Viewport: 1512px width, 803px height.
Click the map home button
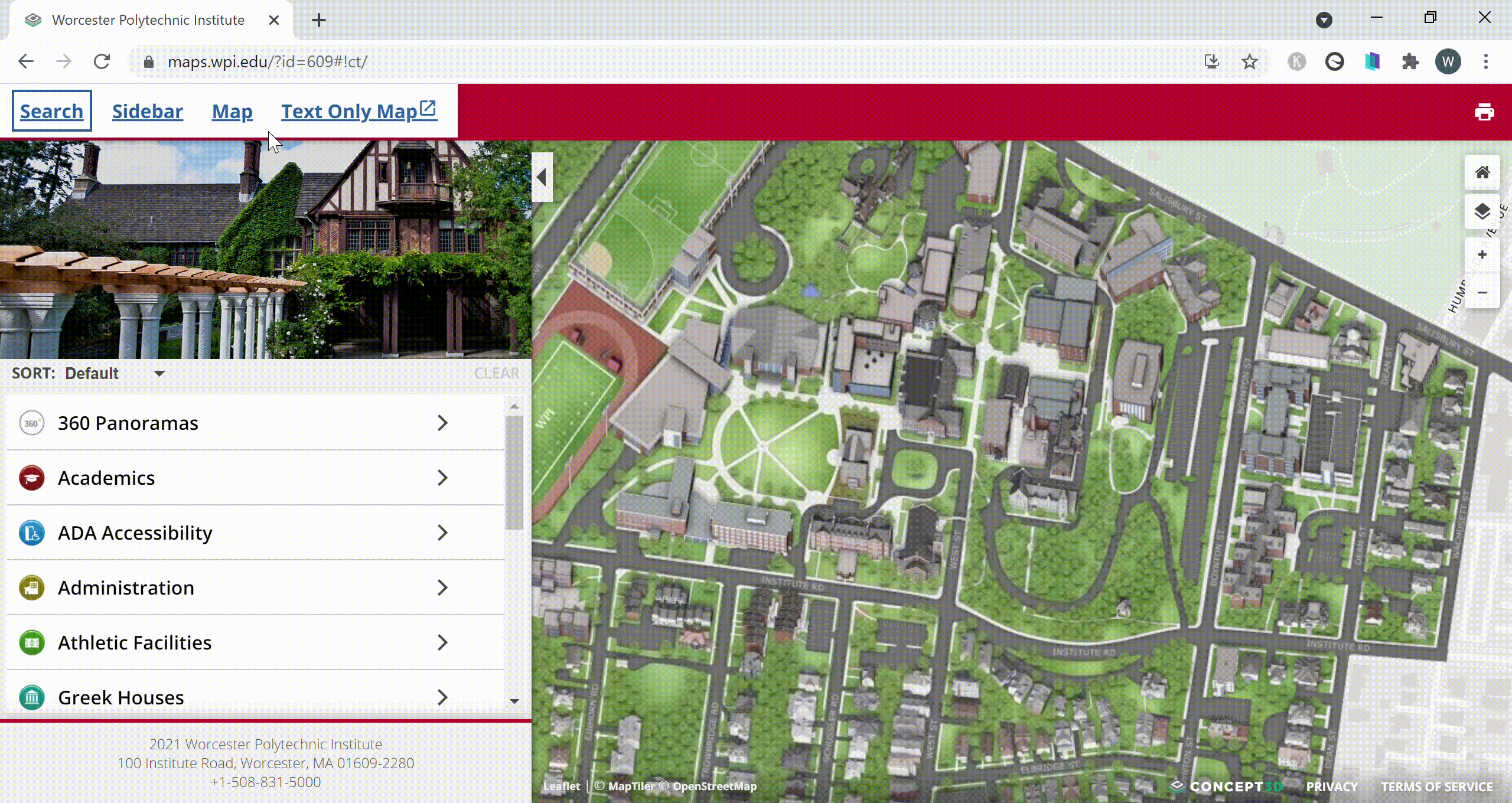coord(1482,172)
